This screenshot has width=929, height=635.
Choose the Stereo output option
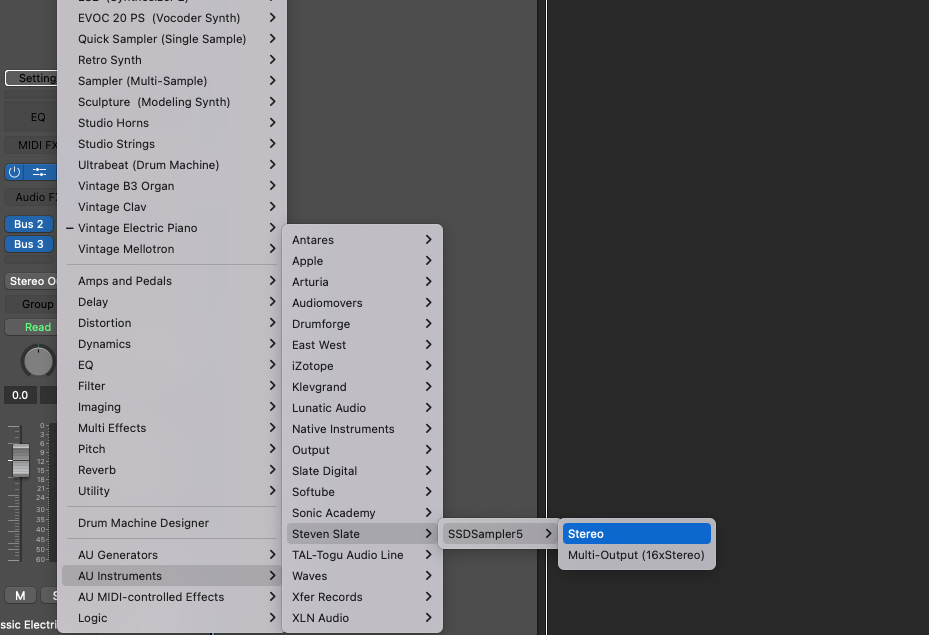[637, 534]
